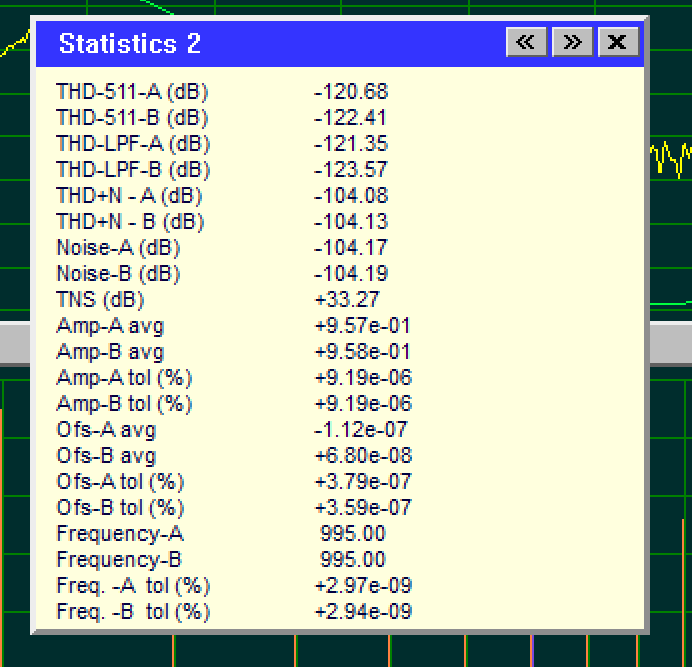Select Ofs-A avg label
Image resolution: width=692 pixels, height=667 pixels.
click(106, 430)
